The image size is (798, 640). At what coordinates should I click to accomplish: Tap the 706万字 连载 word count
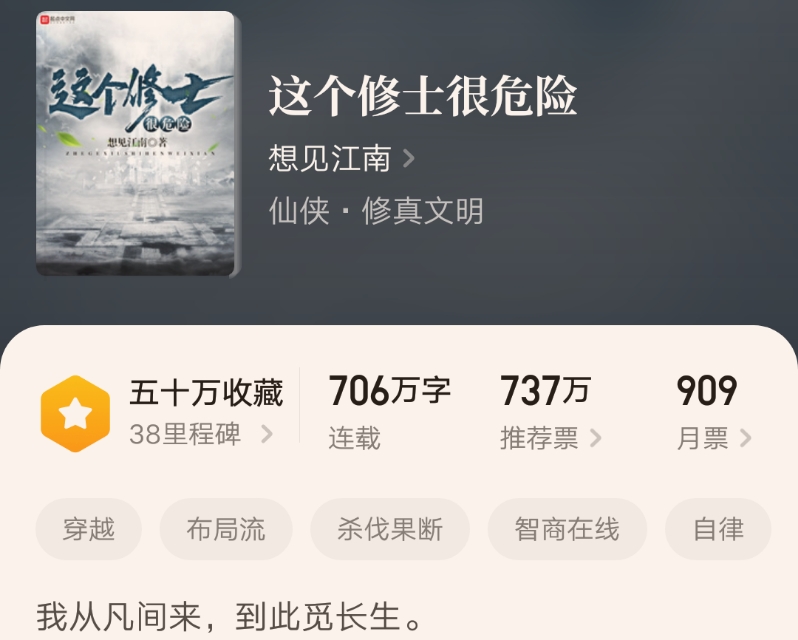390,412
